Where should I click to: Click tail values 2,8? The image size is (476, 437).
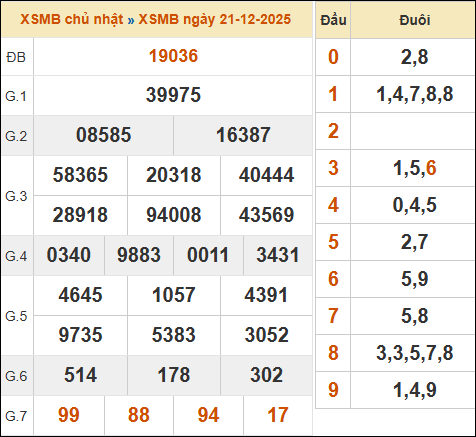click(x=415, y=57)
